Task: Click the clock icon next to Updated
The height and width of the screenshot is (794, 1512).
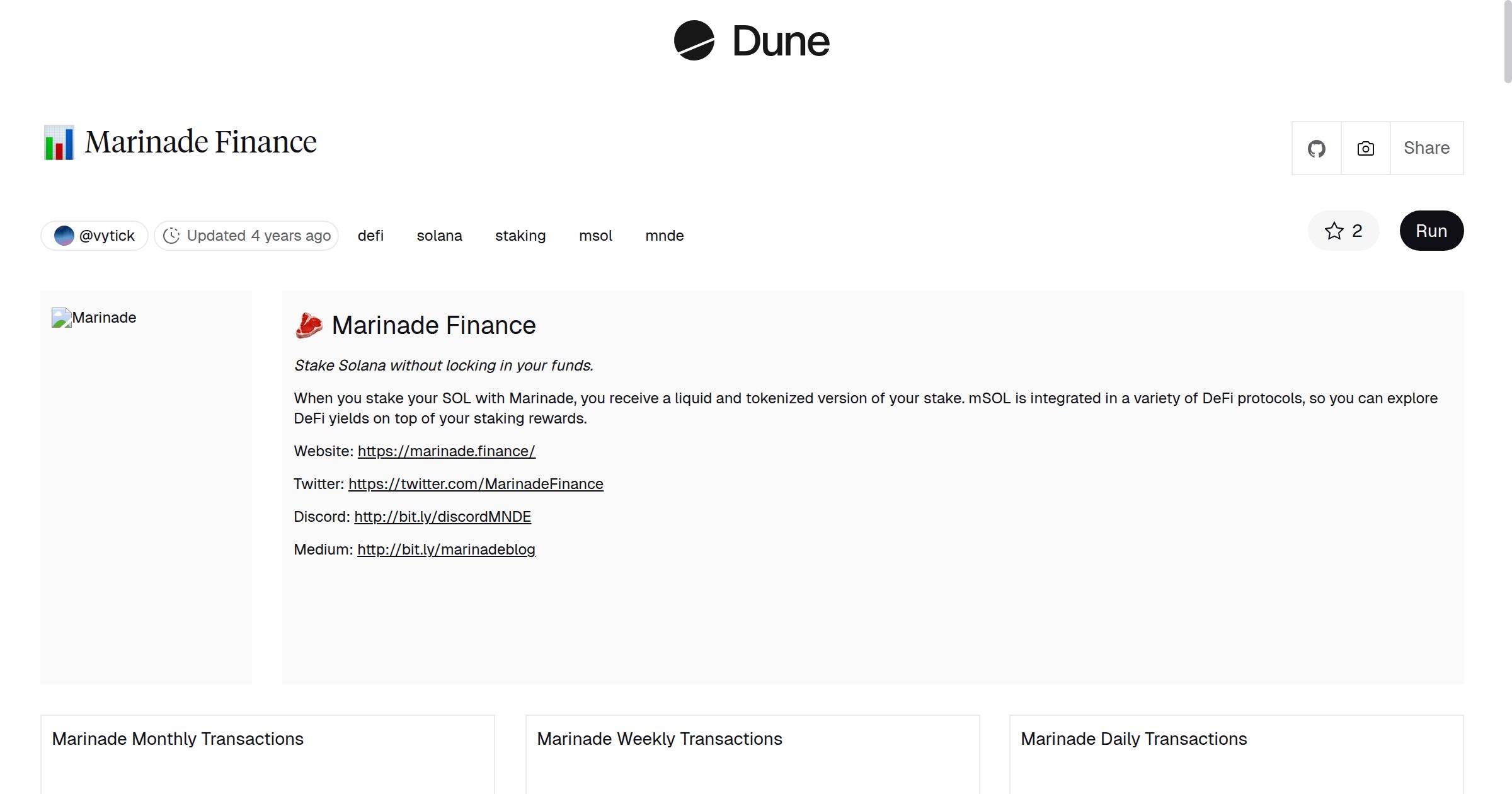Action: click(173, 235)
